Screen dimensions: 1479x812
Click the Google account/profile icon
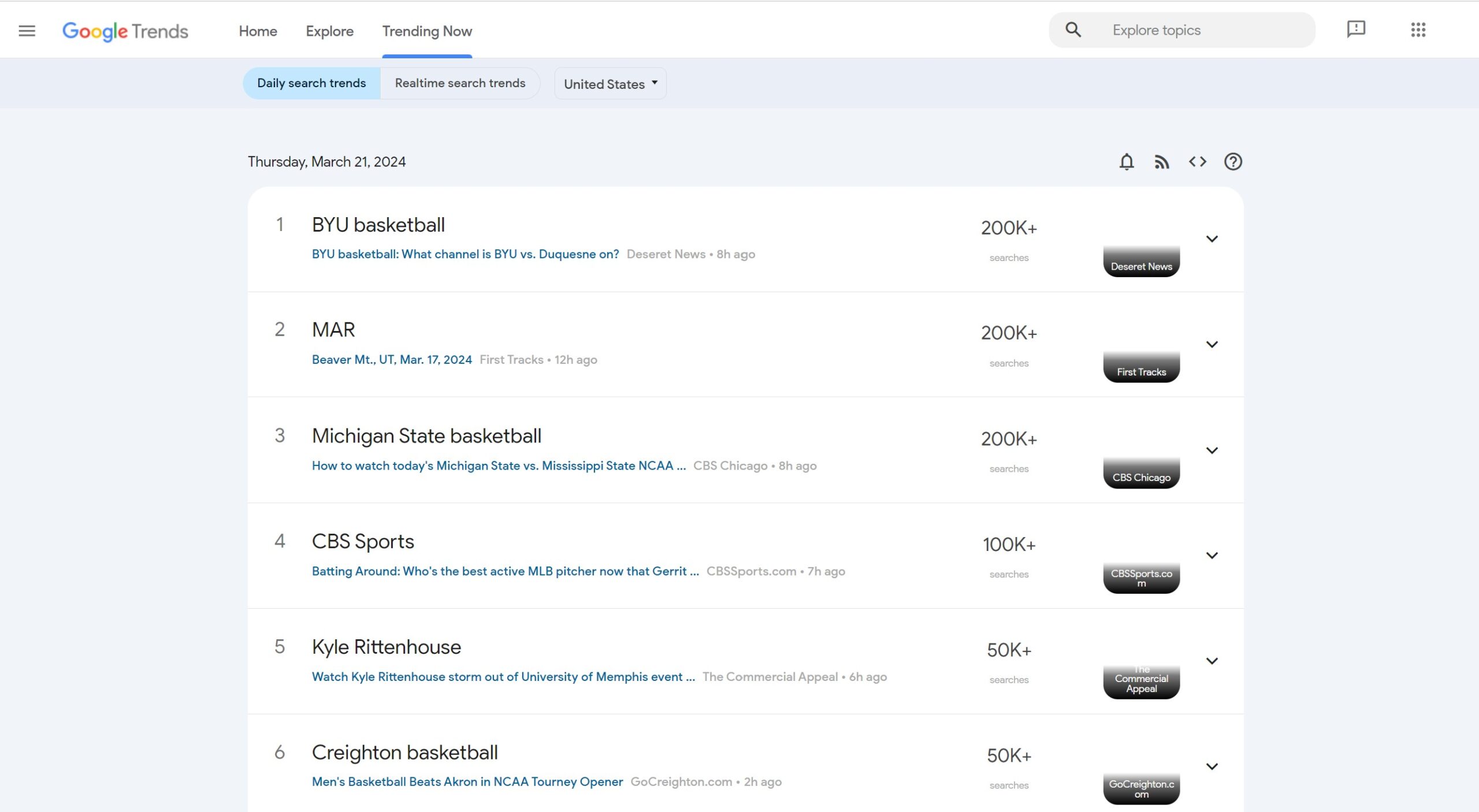click(1456, 30)
